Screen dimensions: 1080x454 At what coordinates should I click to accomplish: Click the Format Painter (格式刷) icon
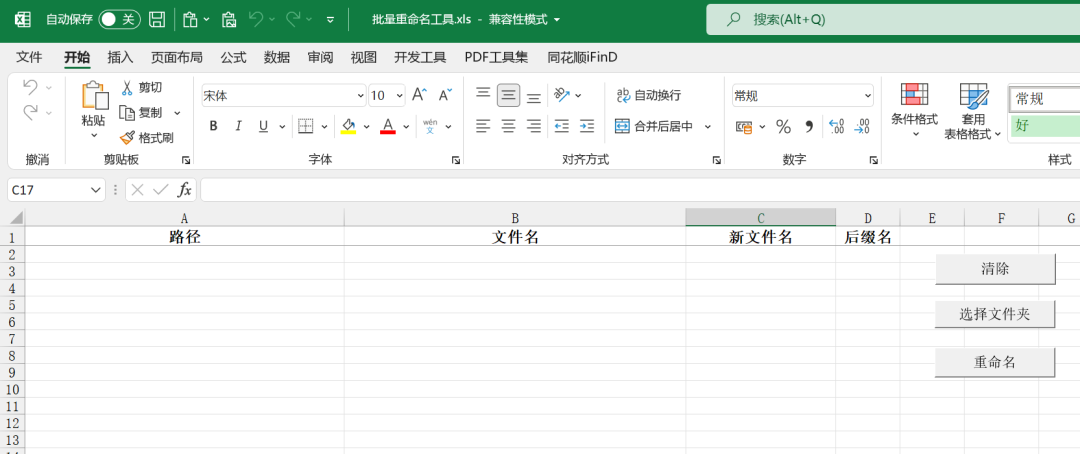coord(127,138)
